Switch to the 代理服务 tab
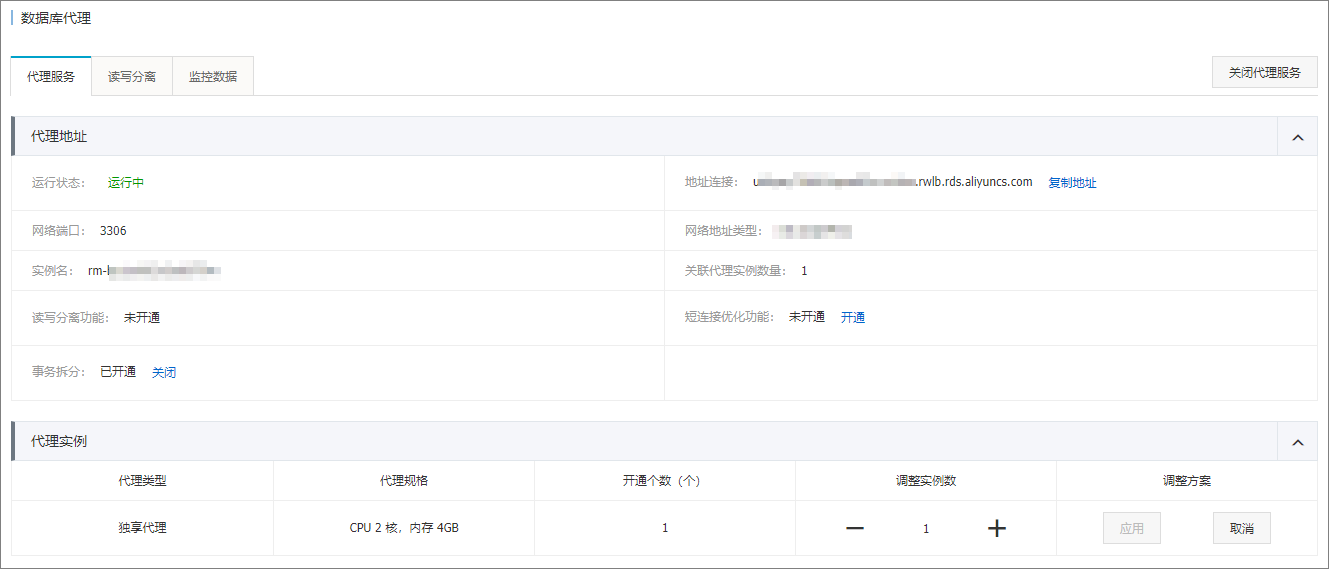 [51, 76]
